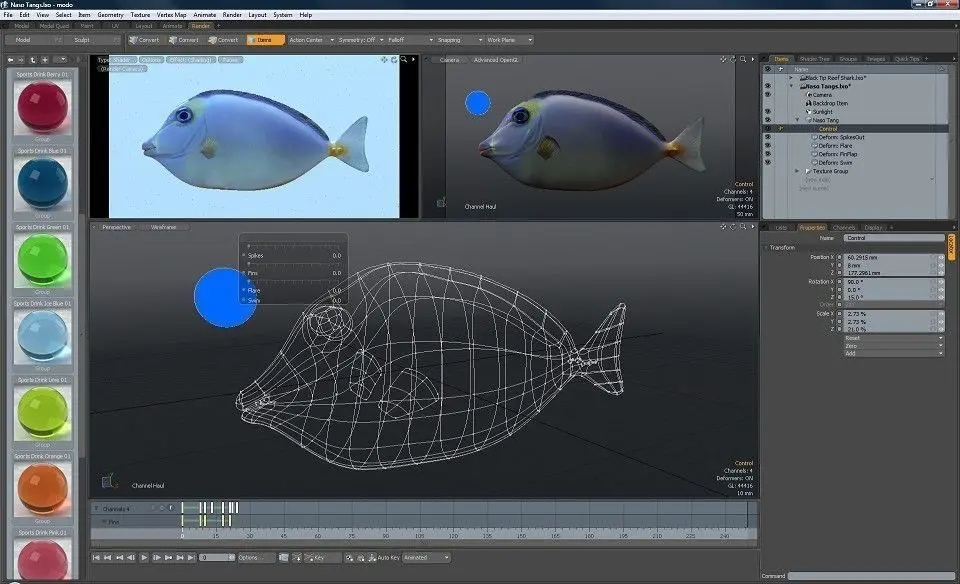Expand the Texture Group item
The width and height of the screenshot is (960, 584).
coord(797,171)
